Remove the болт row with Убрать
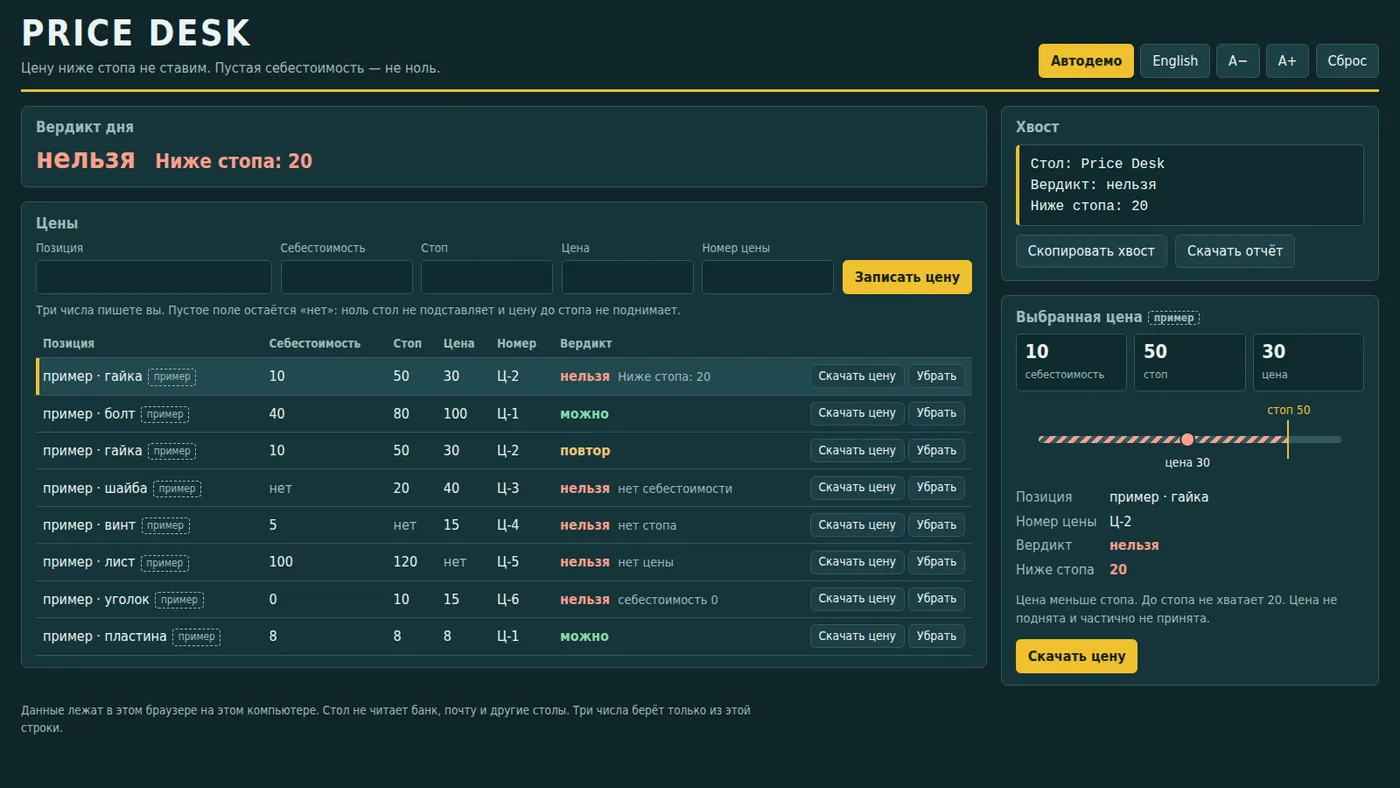This screenshot has height=788, width=1400. pos(937,413)
